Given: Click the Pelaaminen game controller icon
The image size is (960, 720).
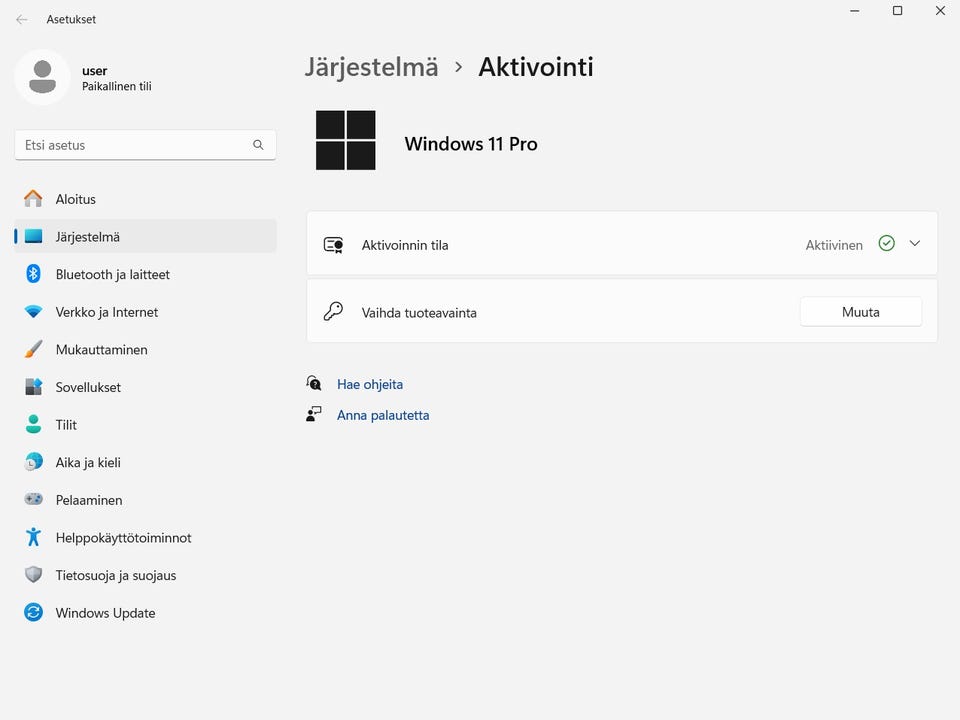Looking at the screenshot, I should pyautogui.click(x=33, y=500).
